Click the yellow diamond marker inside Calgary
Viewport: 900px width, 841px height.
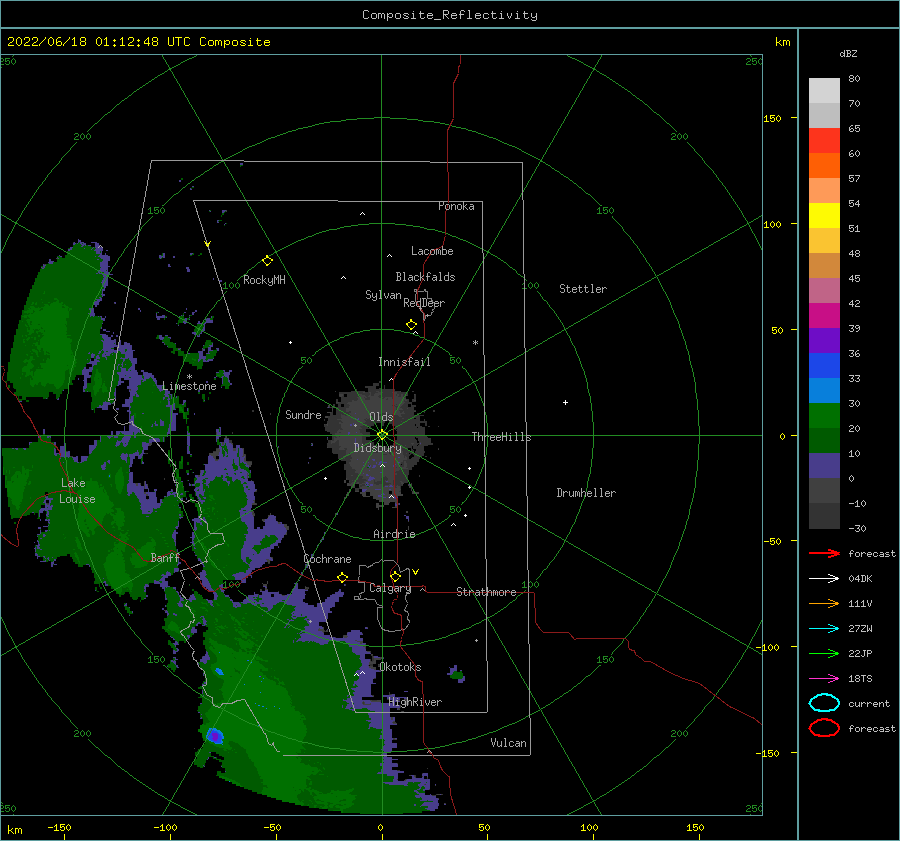click(x=395, y=576)
